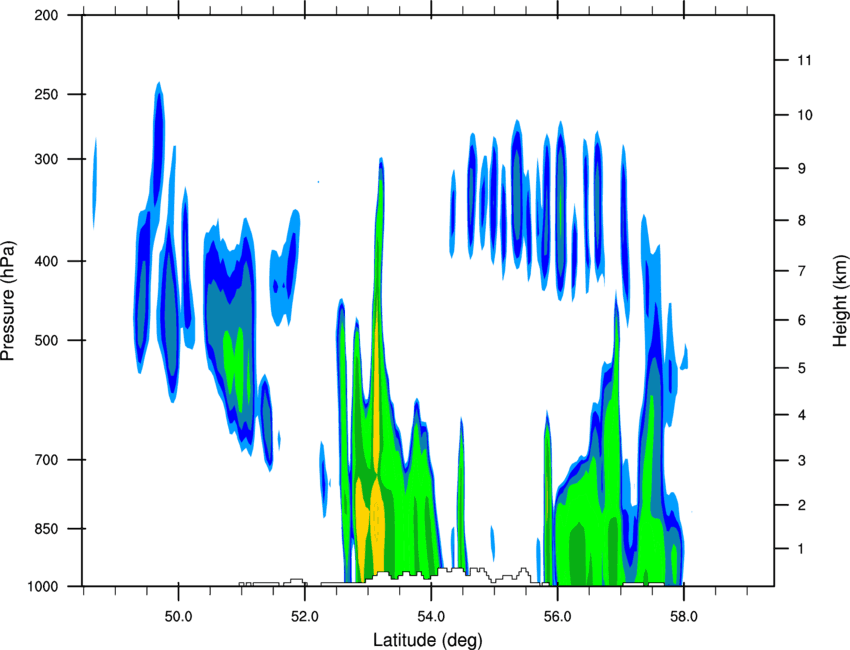850x650 pixels.
Task: Click the 11 km height tick label
Action: pos(804,60)
